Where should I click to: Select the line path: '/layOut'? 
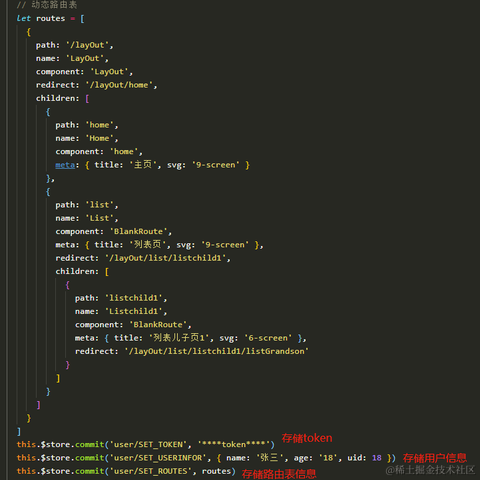click(75, 45)
